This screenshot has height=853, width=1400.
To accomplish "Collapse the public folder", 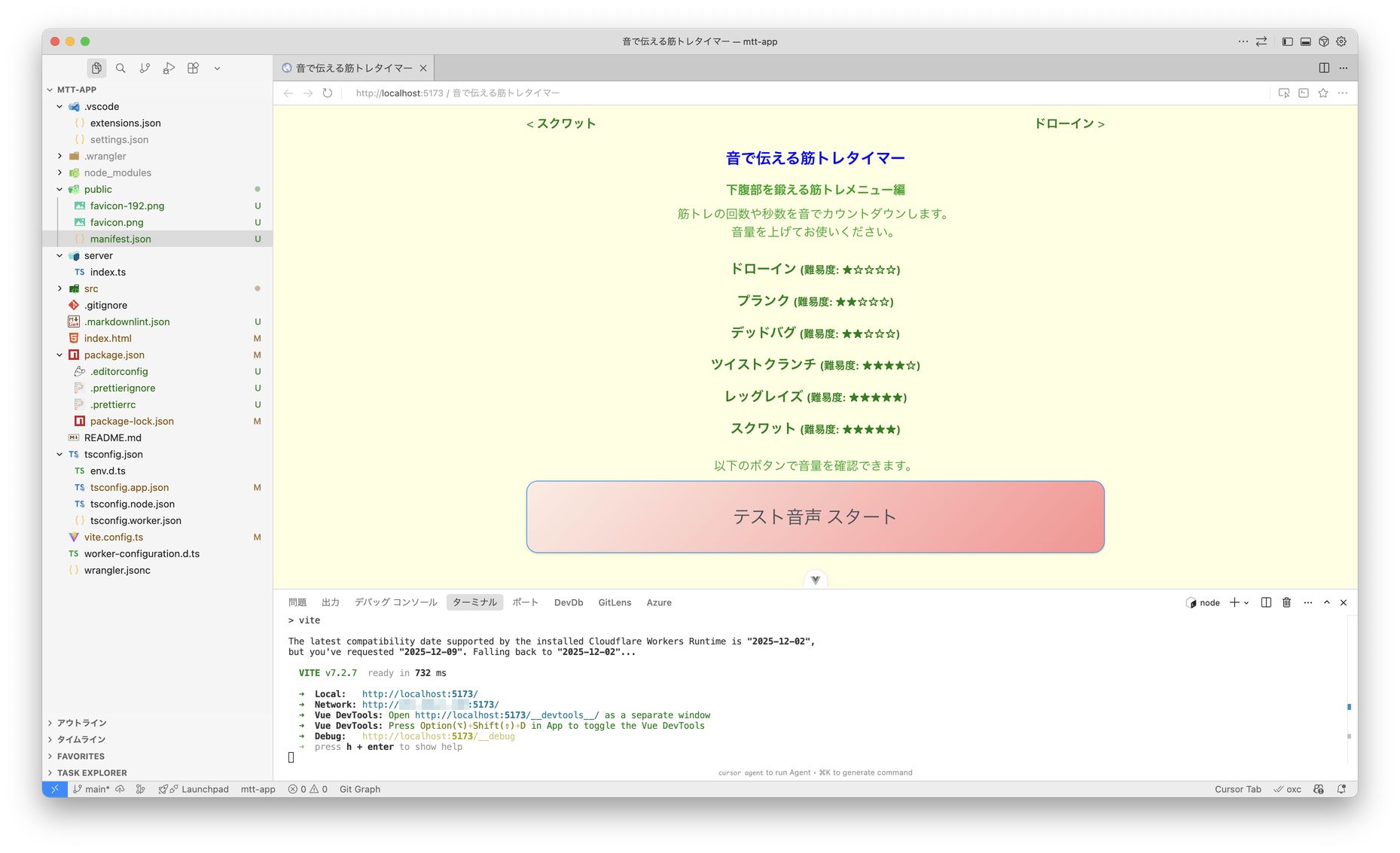I will 60,190.
